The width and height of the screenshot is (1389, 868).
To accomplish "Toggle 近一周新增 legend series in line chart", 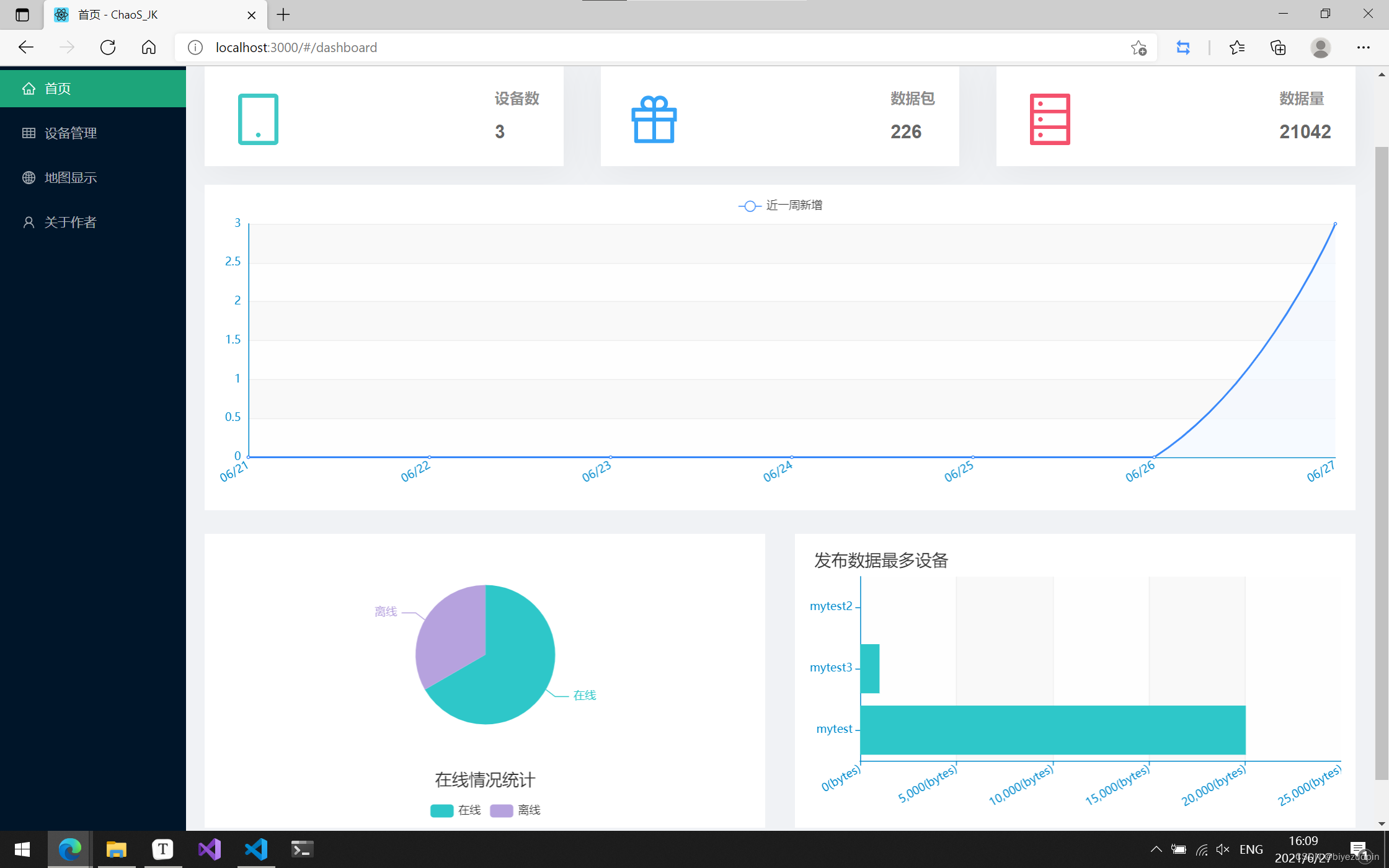I will (x=780, y=205).
